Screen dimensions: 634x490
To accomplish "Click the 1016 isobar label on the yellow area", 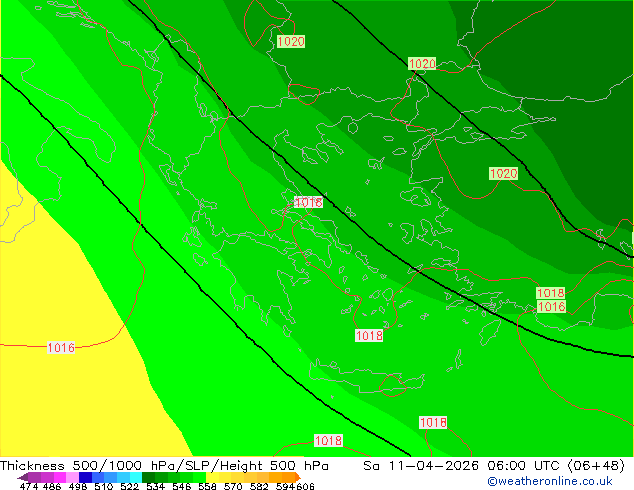I will point(61,348).
